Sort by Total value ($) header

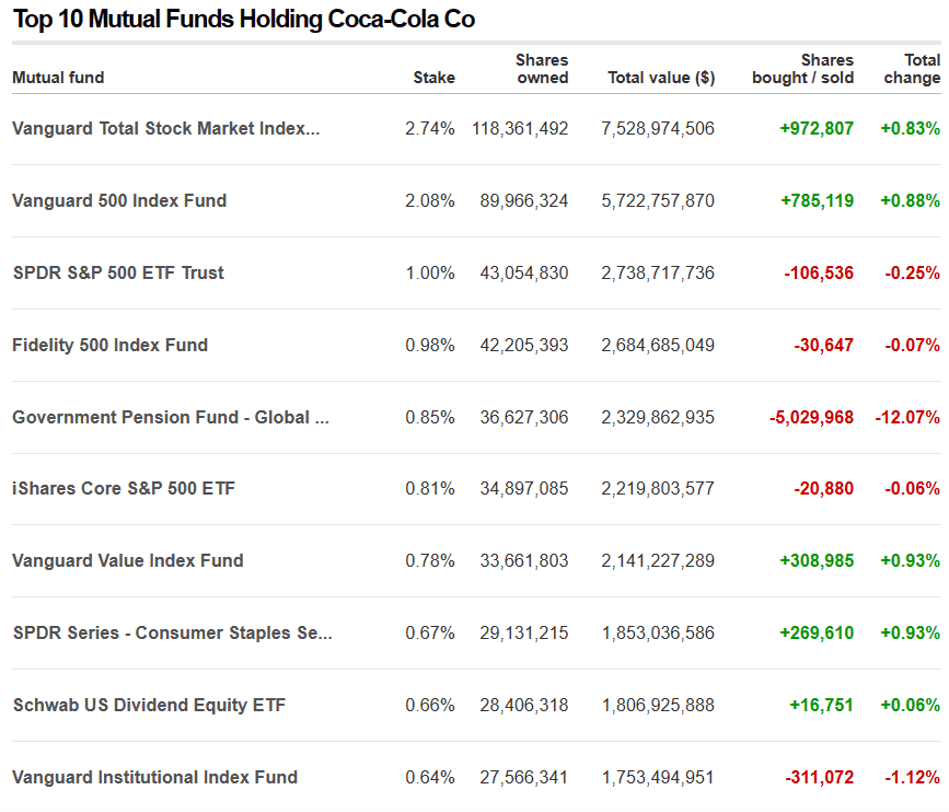[x=661, y=78]
